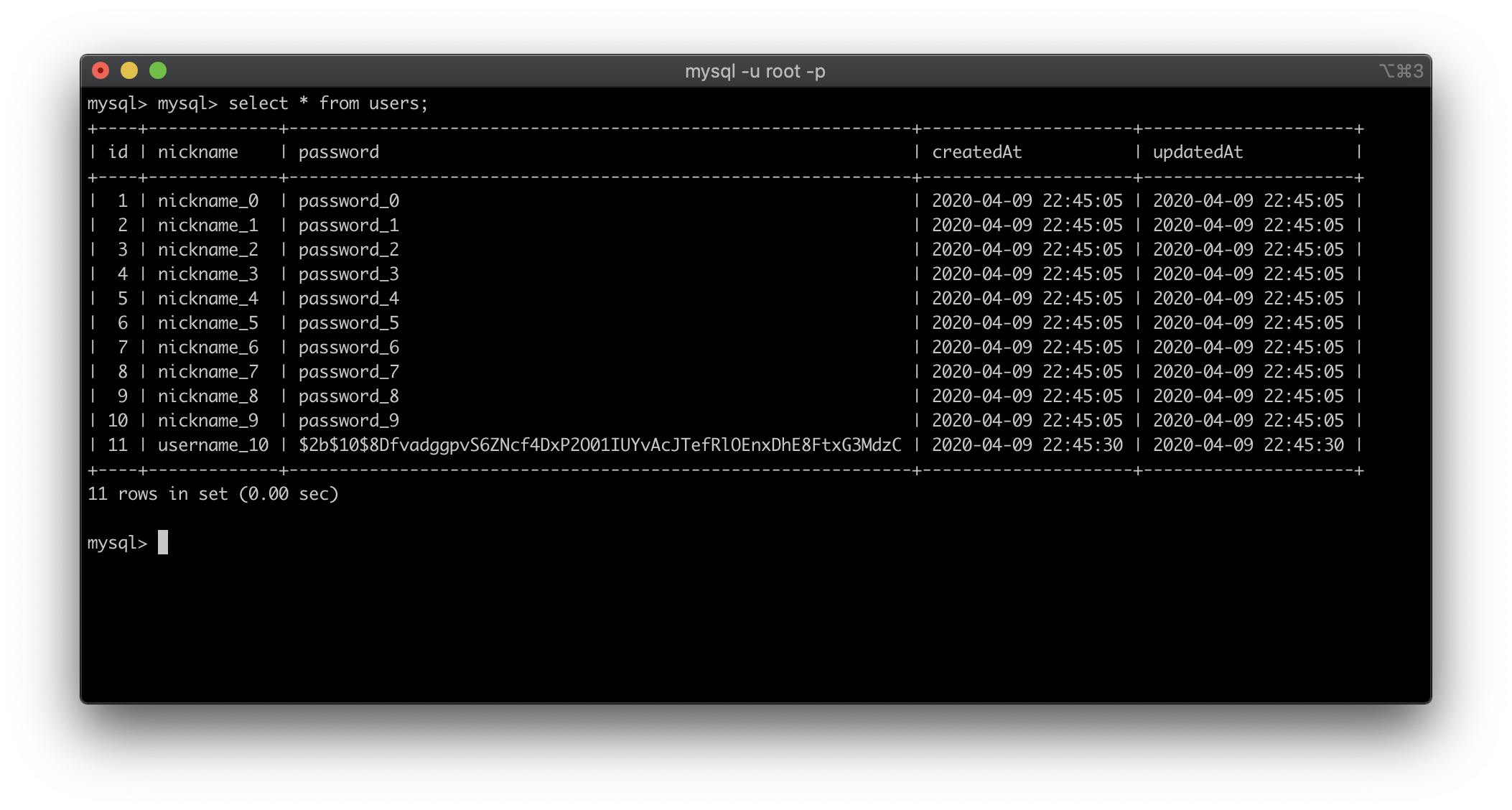The height and width of the screenshot is (810, 1512).
Task: Click the 'password_8' cell
Action: (348, 396)
